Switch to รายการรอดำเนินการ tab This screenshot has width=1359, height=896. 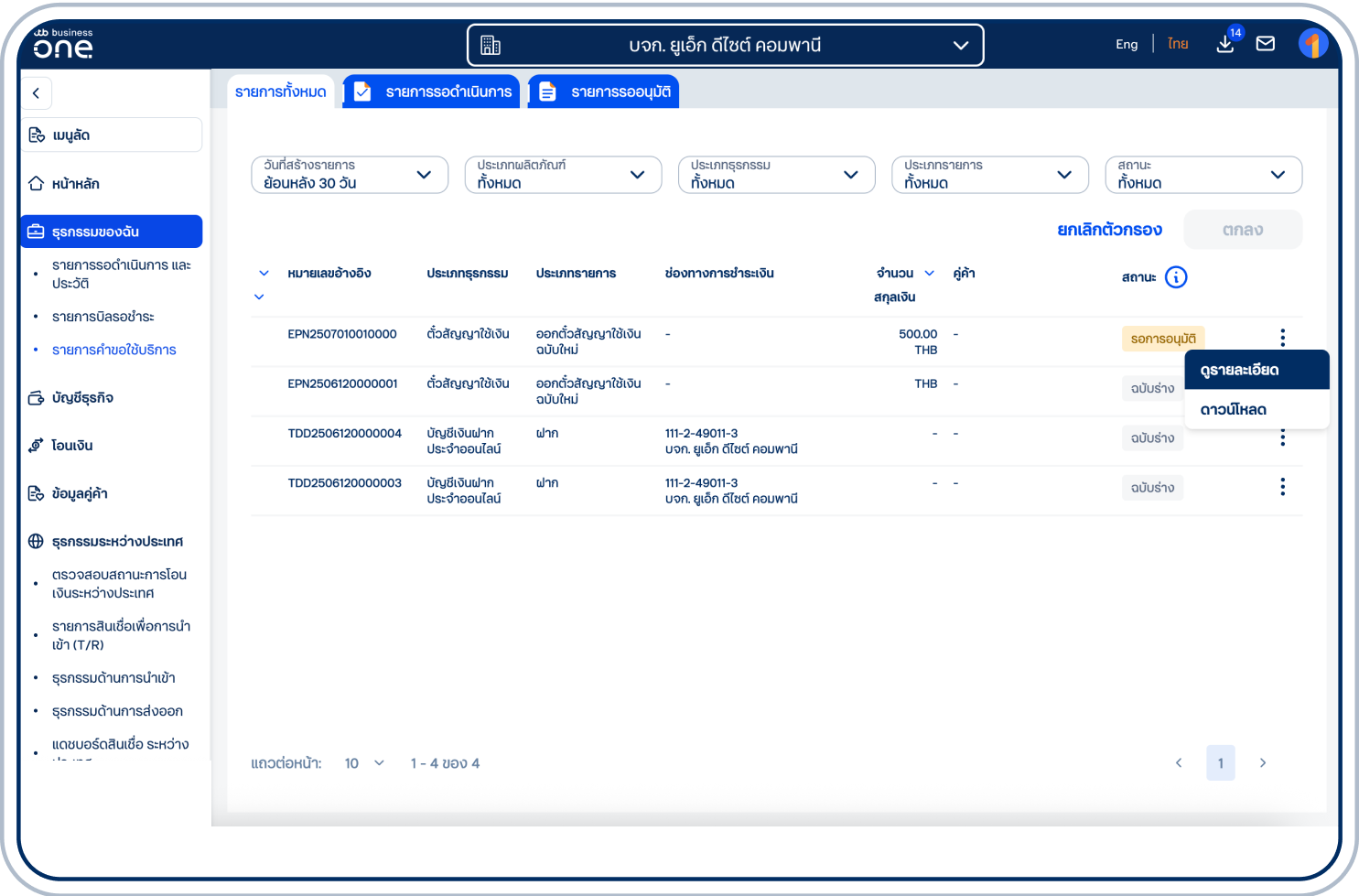(x=432, y=92)
